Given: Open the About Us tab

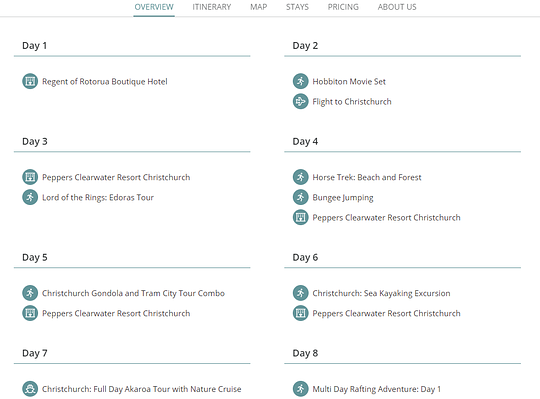Looking at the screenshot, I should point(397,7).
